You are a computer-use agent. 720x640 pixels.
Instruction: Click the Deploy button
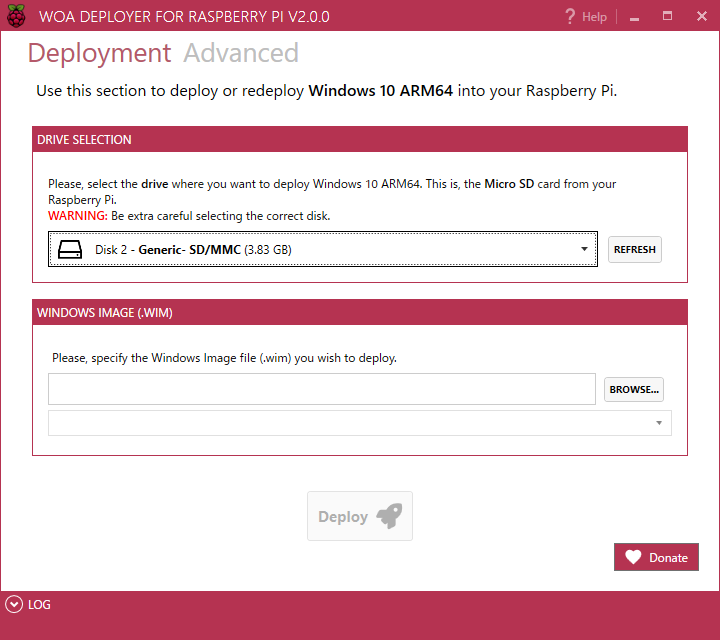pyautogui.click(x=360, y=516)
